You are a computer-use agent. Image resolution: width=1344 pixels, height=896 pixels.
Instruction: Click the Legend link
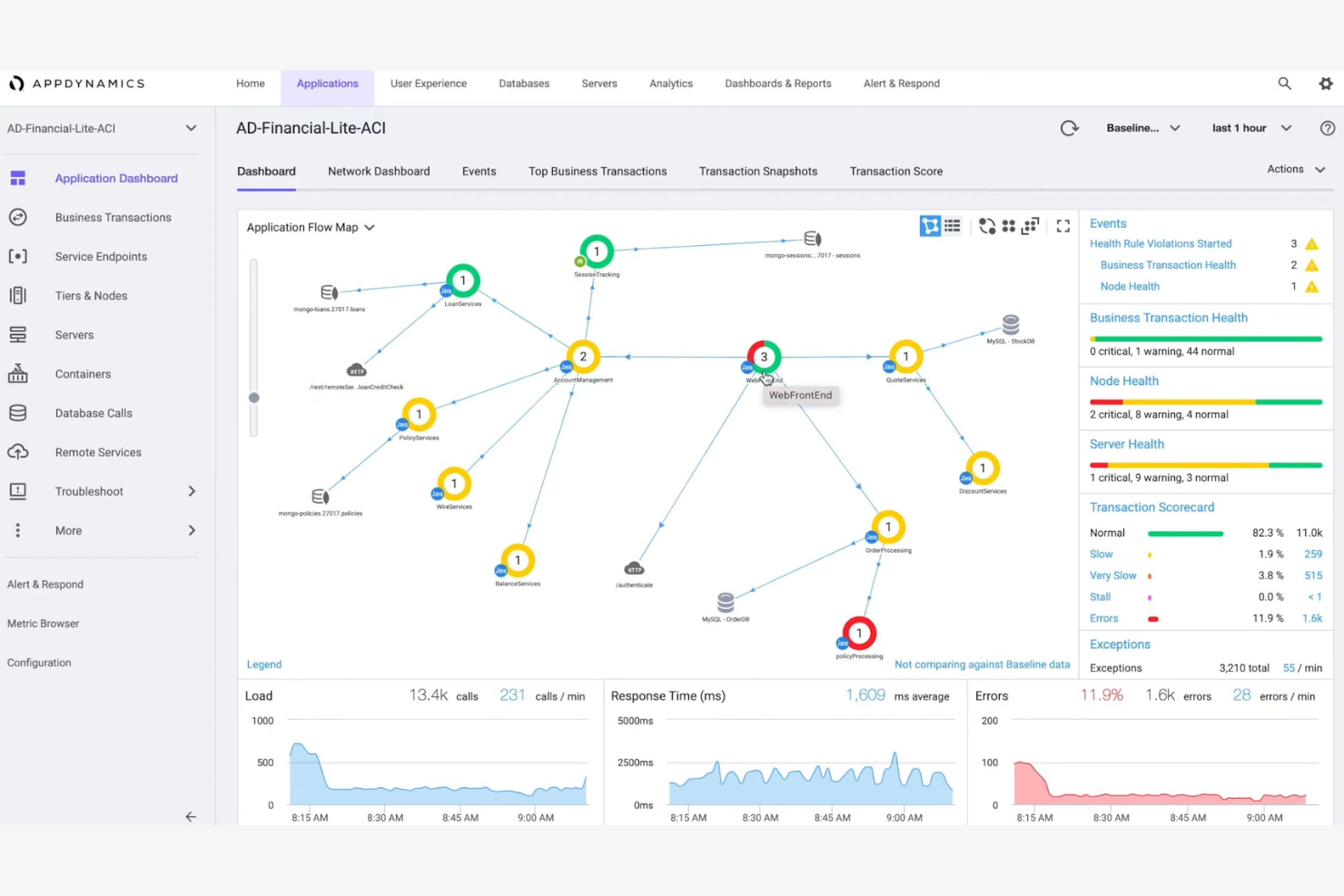click(264, 665)
